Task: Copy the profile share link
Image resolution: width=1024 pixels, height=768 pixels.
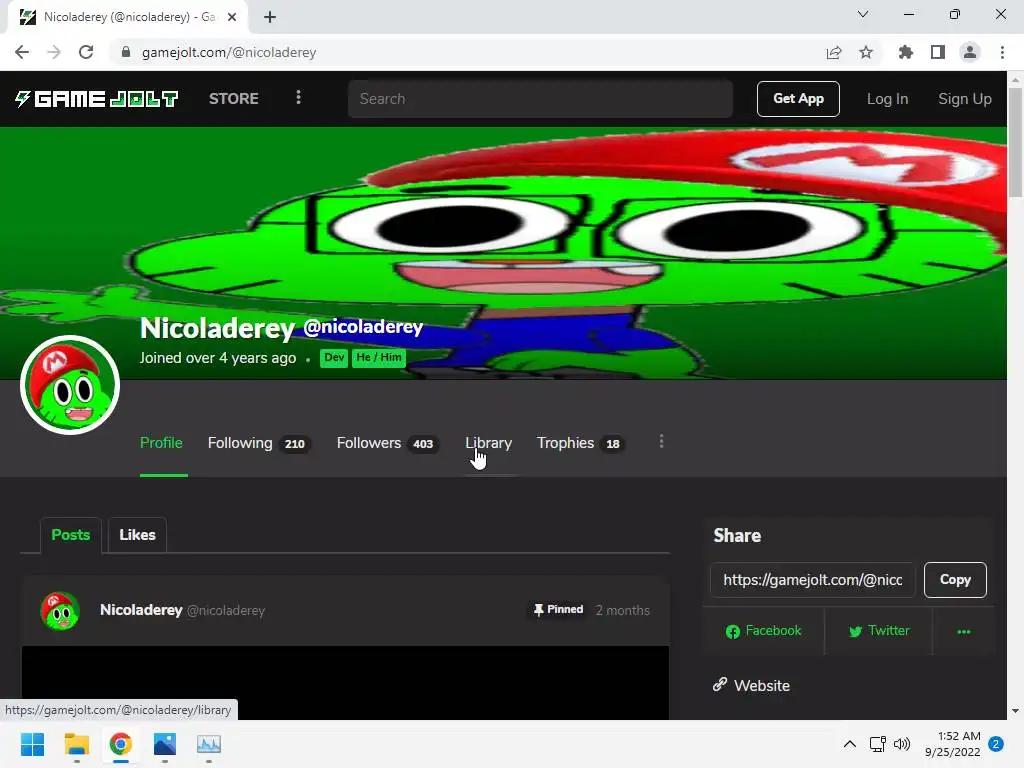Action: 955,580
